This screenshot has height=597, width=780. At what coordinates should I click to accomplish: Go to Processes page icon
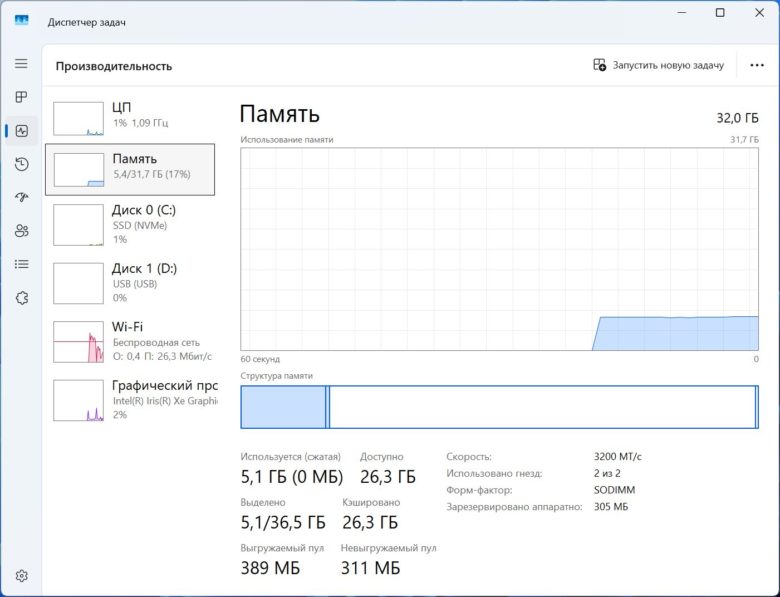tap(21, 97)
